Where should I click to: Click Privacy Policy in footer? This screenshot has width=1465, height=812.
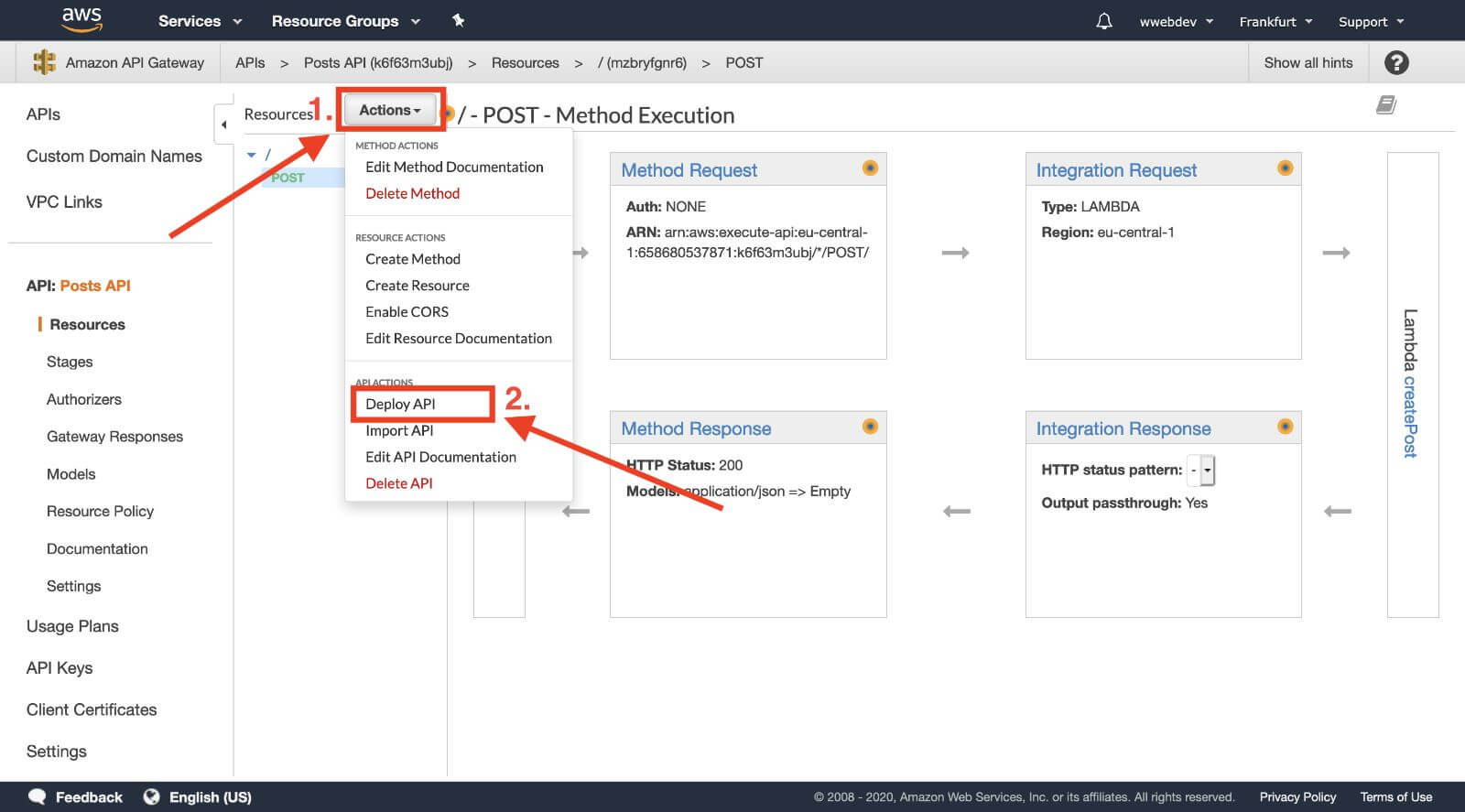pos(1297,796)
